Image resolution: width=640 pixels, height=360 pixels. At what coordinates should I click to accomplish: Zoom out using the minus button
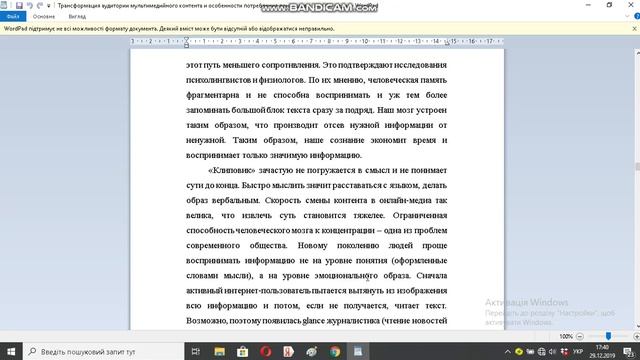point(580,336)
